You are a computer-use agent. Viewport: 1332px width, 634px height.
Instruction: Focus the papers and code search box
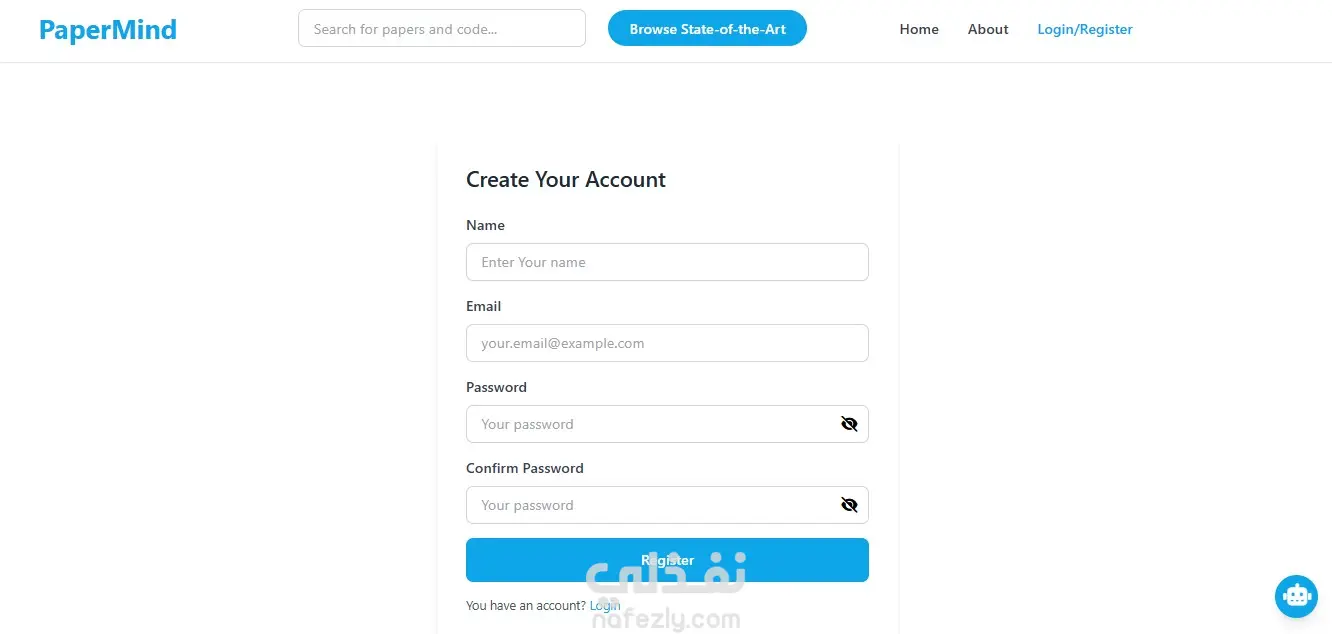441,29
